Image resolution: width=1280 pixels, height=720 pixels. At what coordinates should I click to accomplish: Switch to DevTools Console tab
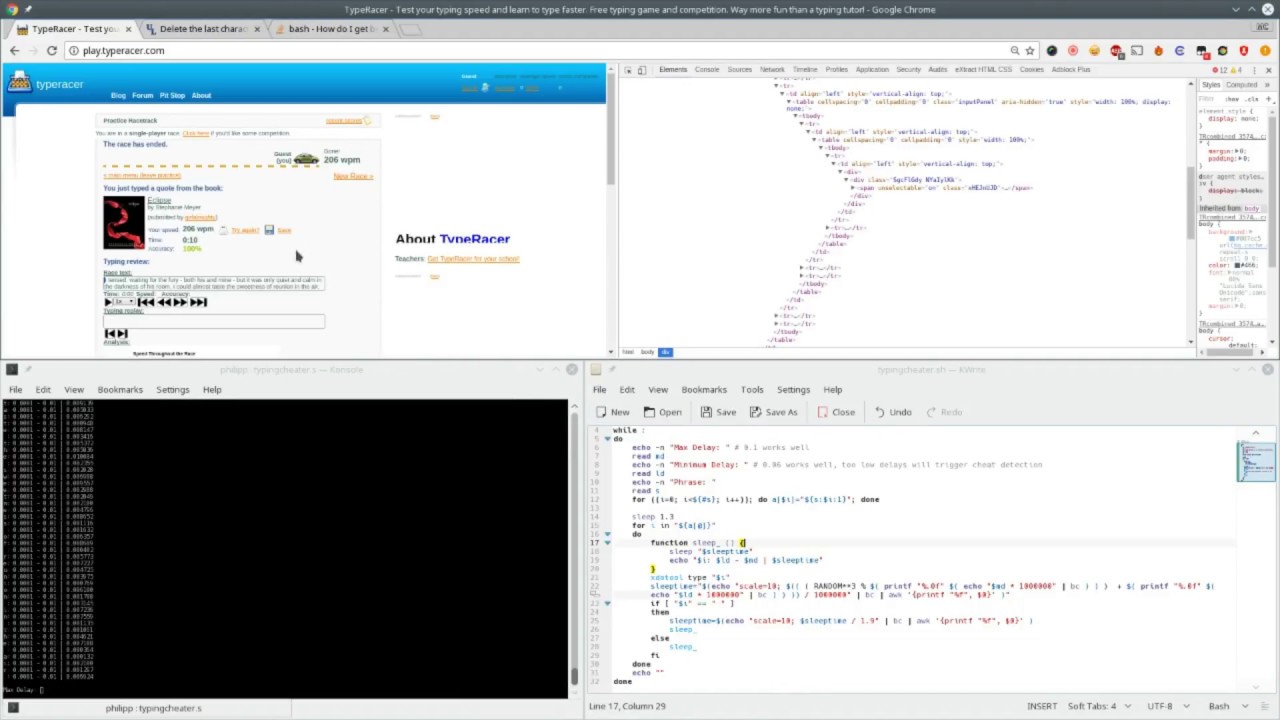click(707, 70)
